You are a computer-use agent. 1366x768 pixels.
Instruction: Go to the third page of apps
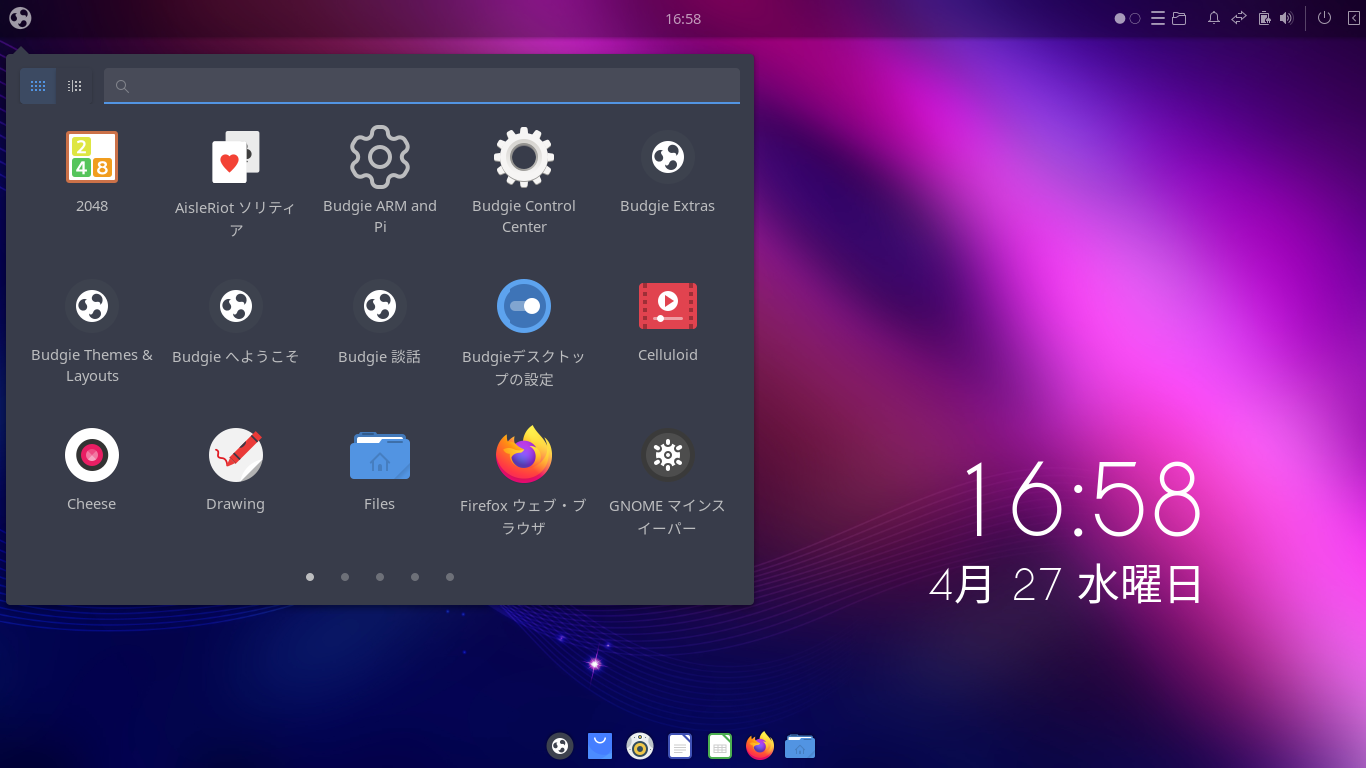(x=380, y=577)
